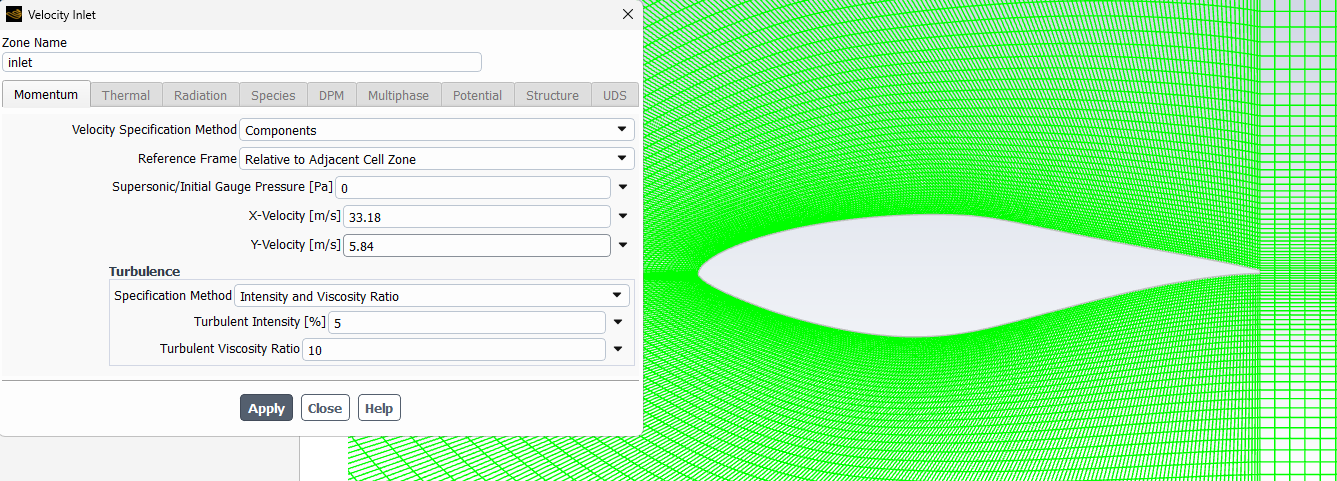Click the X-Velocity field showing 33.18

tap(476, 217)
